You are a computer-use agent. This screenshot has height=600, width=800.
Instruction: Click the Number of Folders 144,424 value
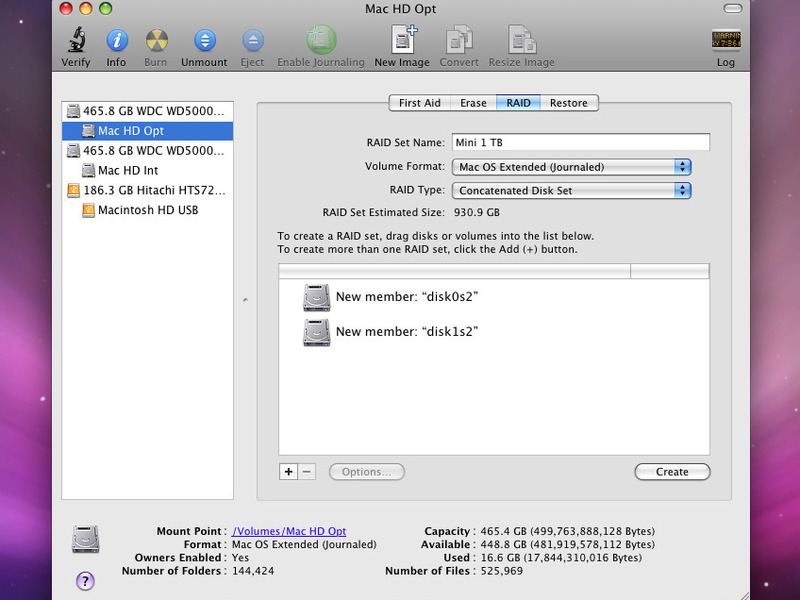click(253, 571)
